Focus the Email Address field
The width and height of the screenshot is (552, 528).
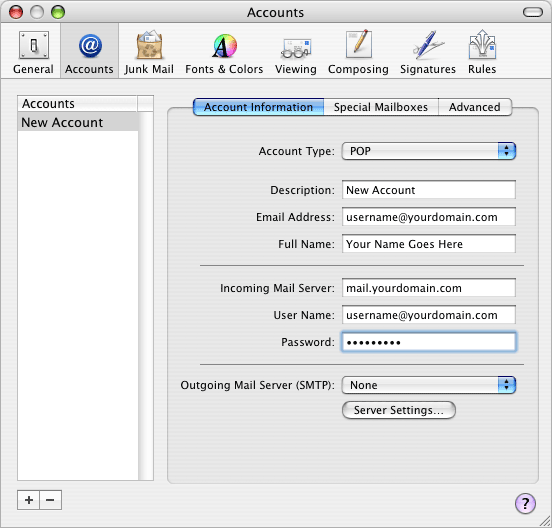[x=429, y=217]
